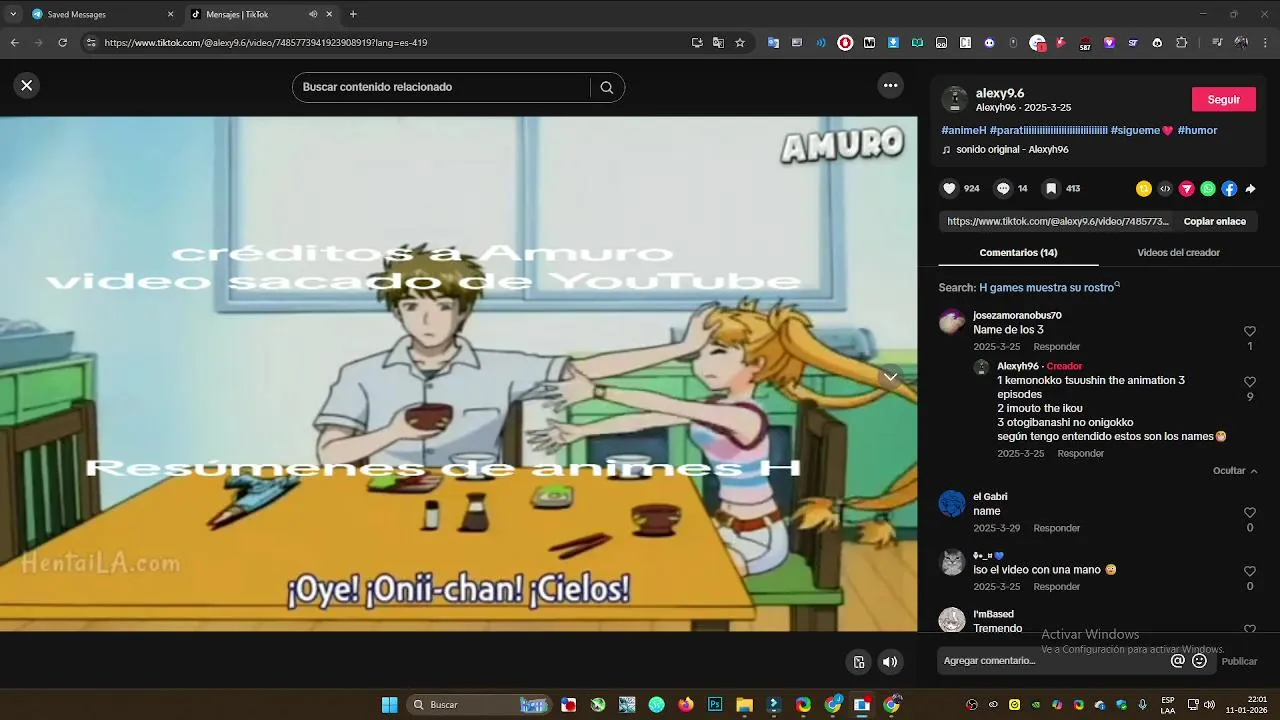
Task: Launch Photoshop from the taskbar
Action: [x=715, y=705]
